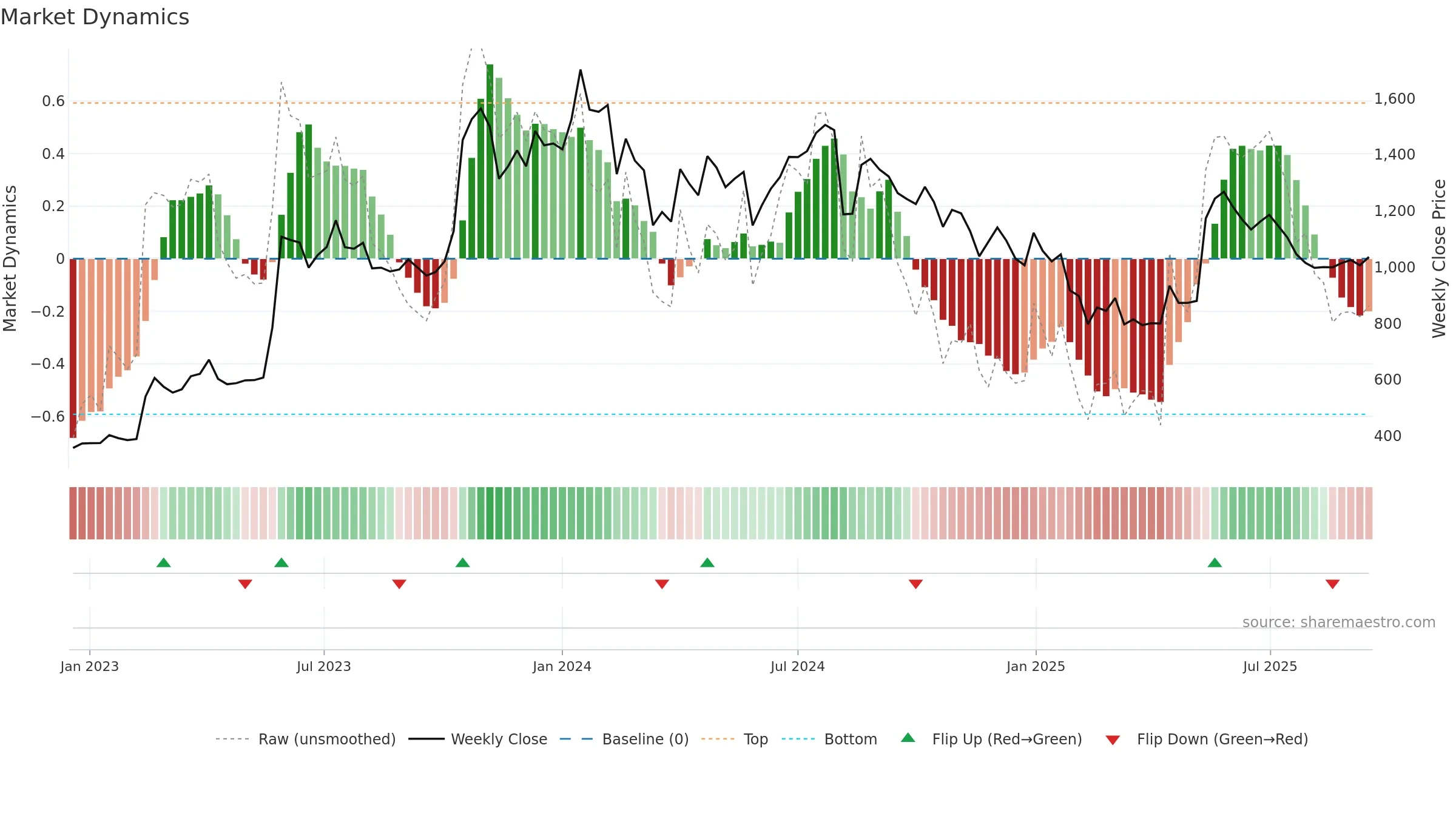Select the Jan 2025 x-axis label
The image size is (1456, 819).
point(1036,666)
